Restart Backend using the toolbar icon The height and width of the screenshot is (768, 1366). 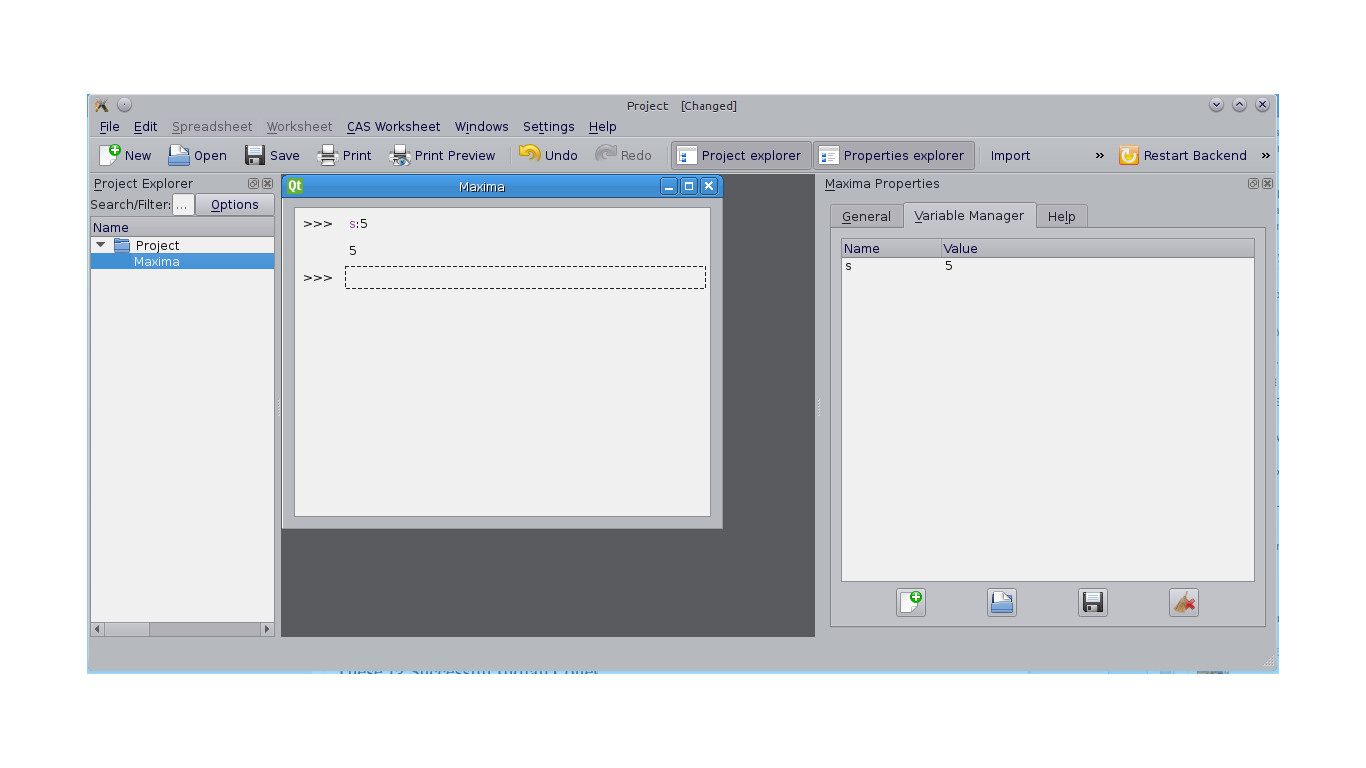[x=1128, y=155]
